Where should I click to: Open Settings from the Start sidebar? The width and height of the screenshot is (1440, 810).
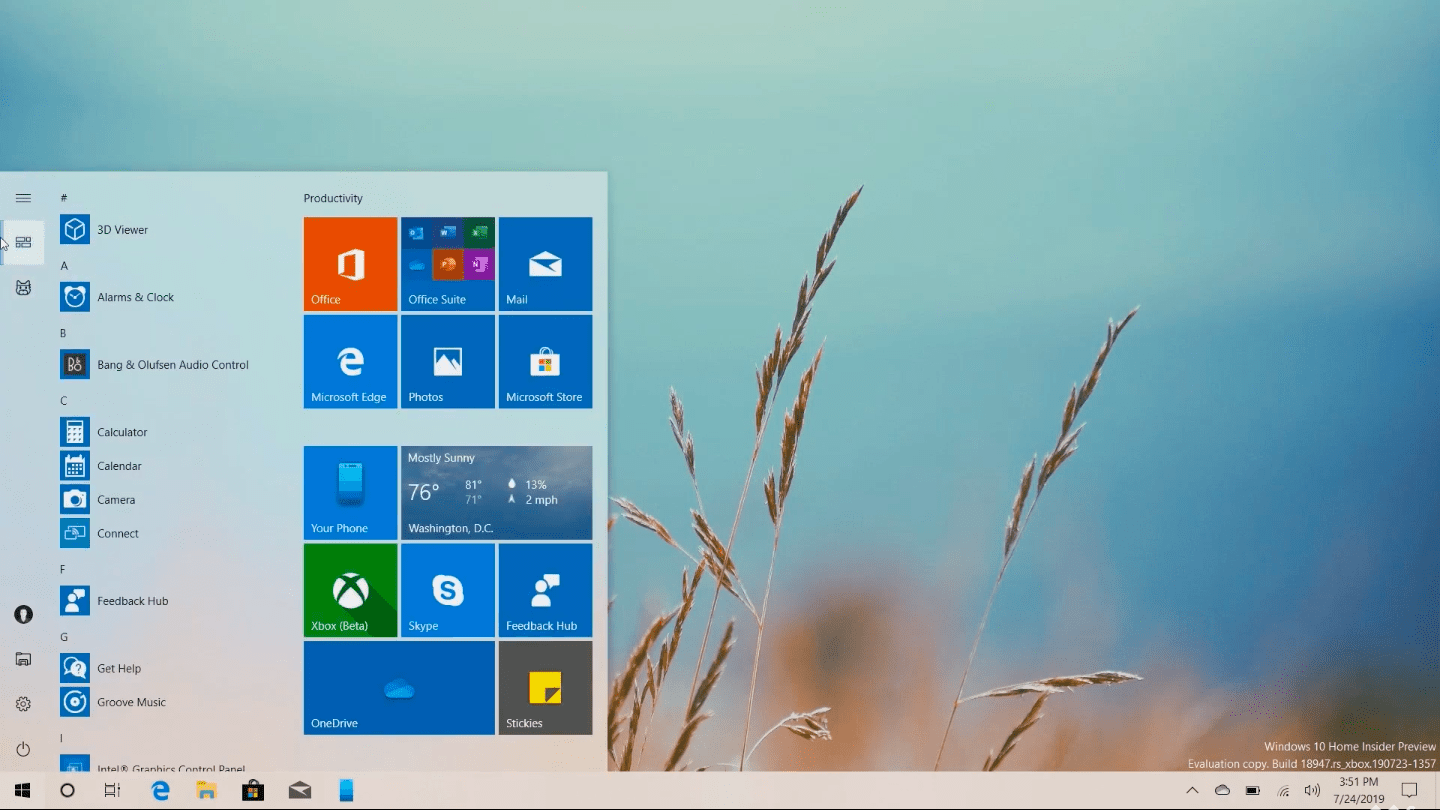pos(23,704)
